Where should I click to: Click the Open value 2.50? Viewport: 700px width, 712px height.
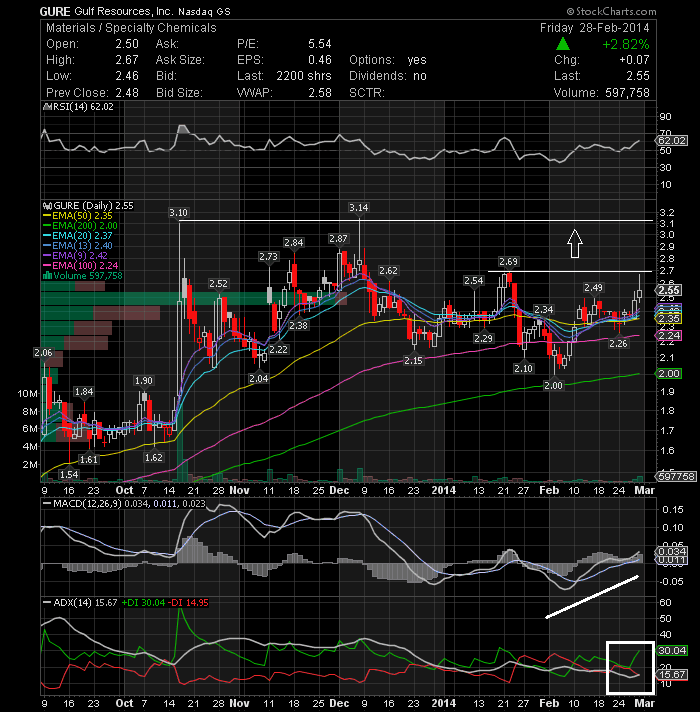[x=127, y=44]
